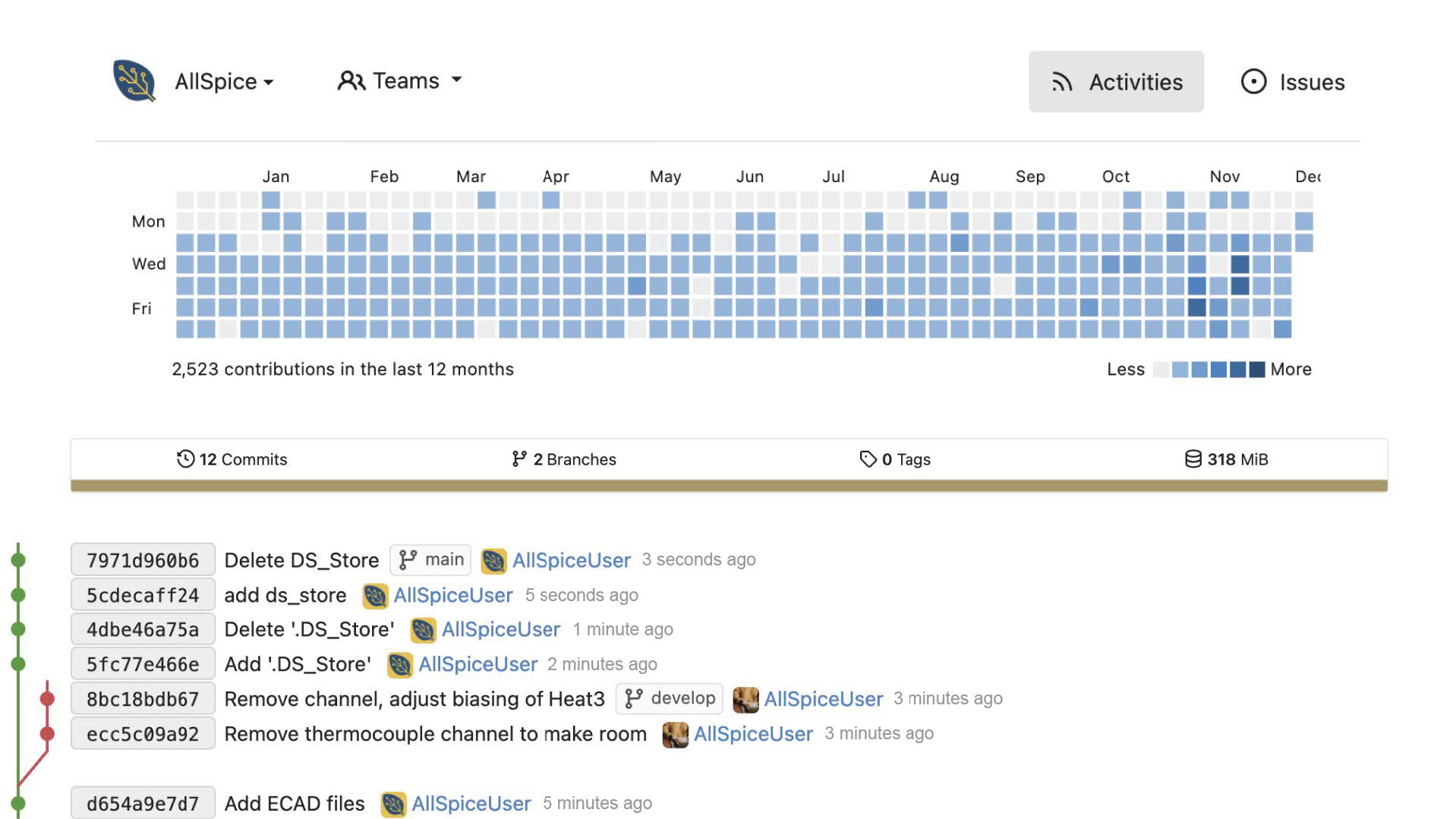The width and height of the screenshot is (1456, 819).
Task: Click the red graph node for commit 8bc18bdb67
Action: tap(47, 698)
